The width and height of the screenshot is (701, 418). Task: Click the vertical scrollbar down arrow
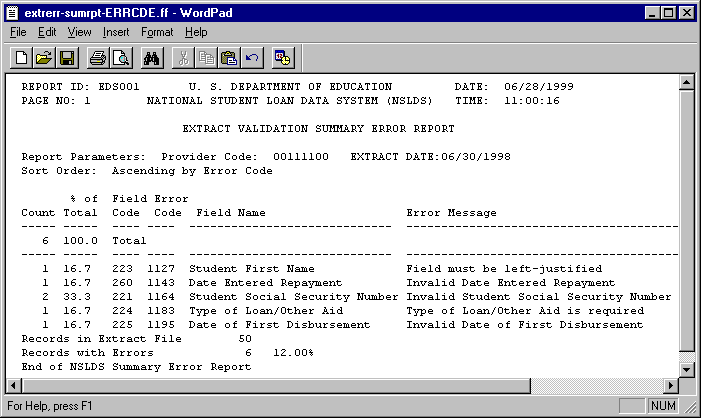point(686,369)
